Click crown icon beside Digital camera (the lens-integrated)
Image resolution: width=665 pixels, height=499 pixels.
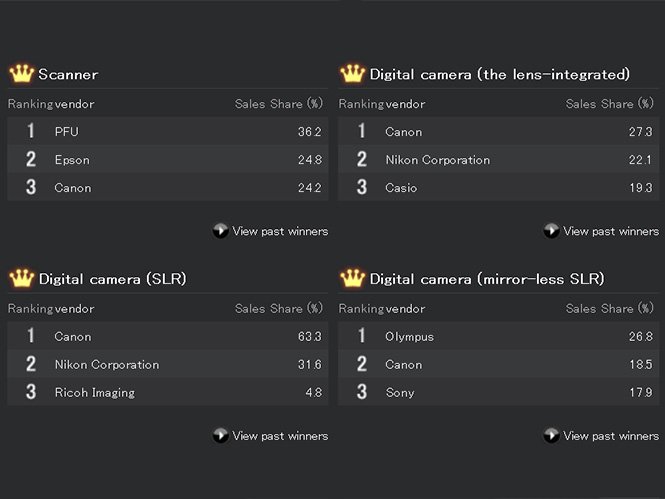[x=352, y=74]
